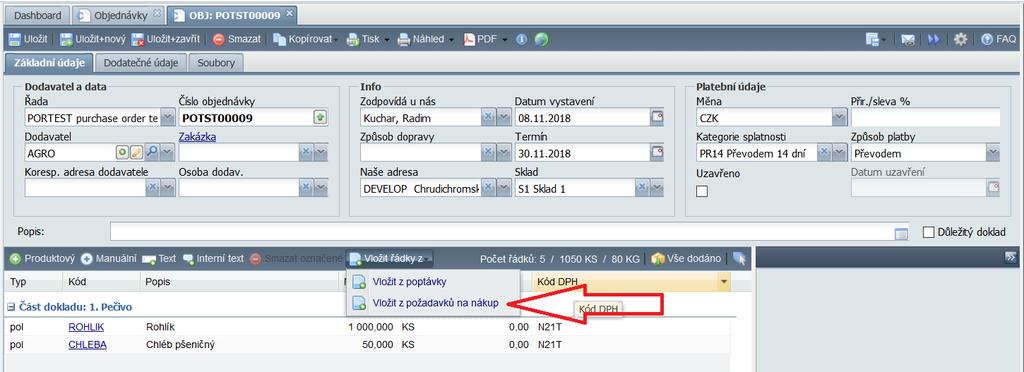Screen dimensions: 1024x372
Task: Expand the Způsob platby dropdown
Action: point(993,153)
